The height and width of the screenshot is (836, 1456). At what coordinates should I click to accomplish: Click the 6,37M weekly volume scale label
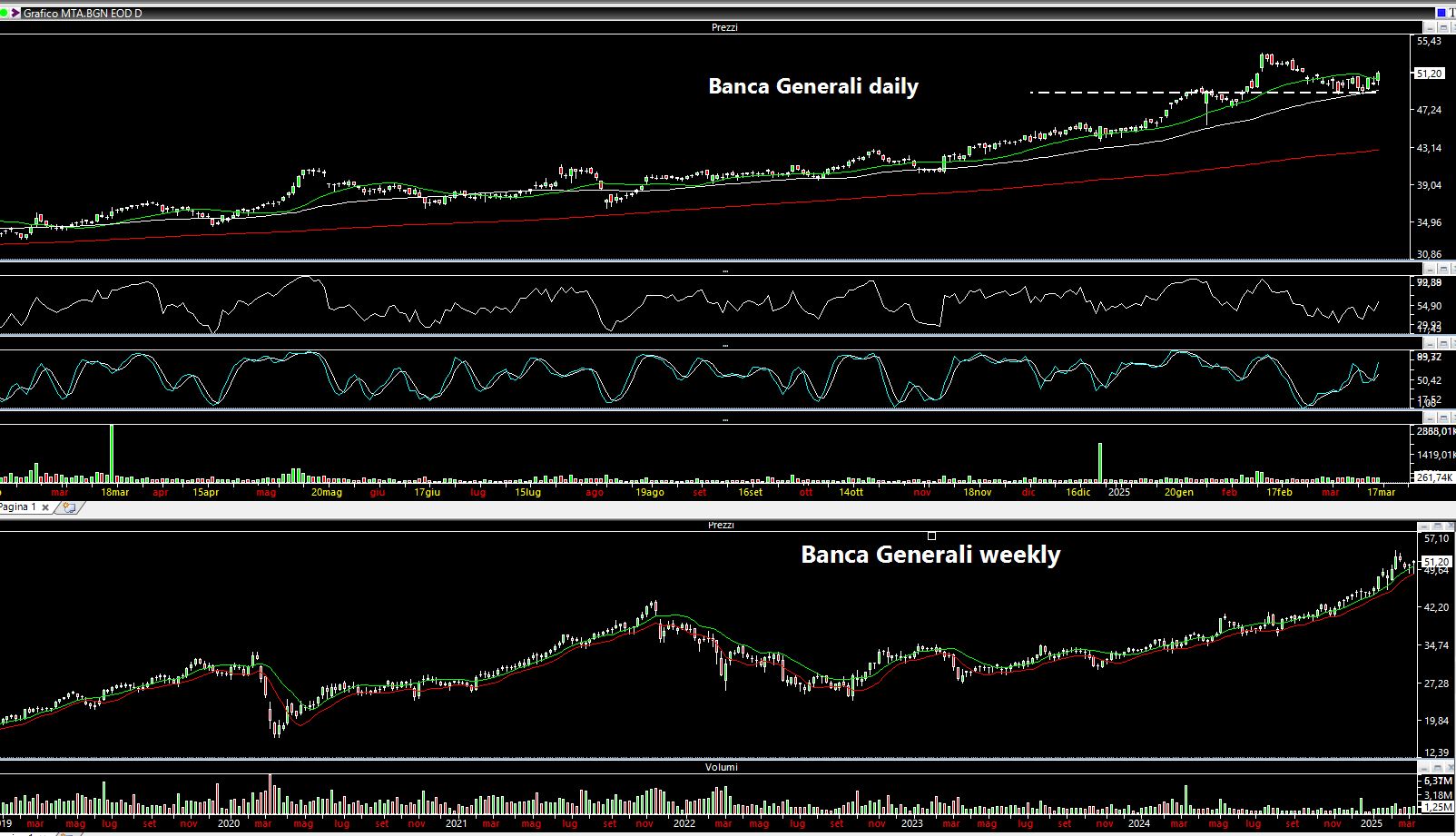[1438, 781]
